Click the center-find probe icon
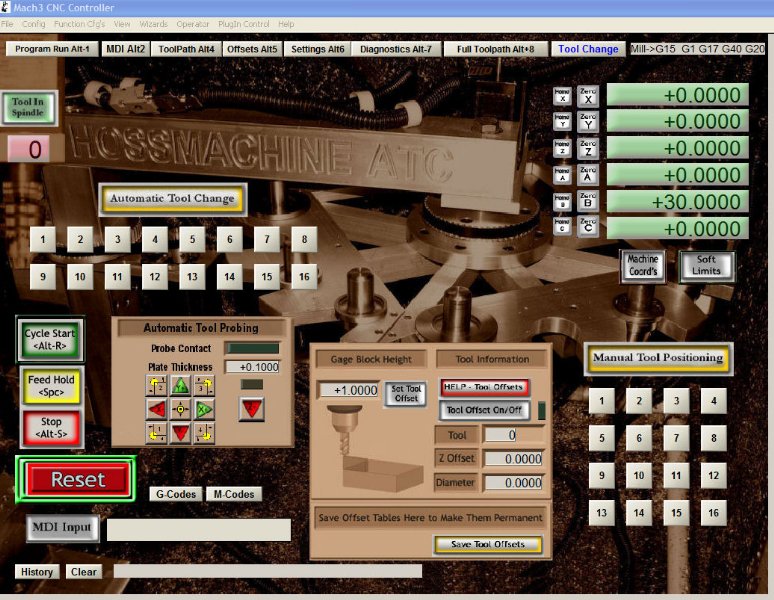 click(180, 409)
